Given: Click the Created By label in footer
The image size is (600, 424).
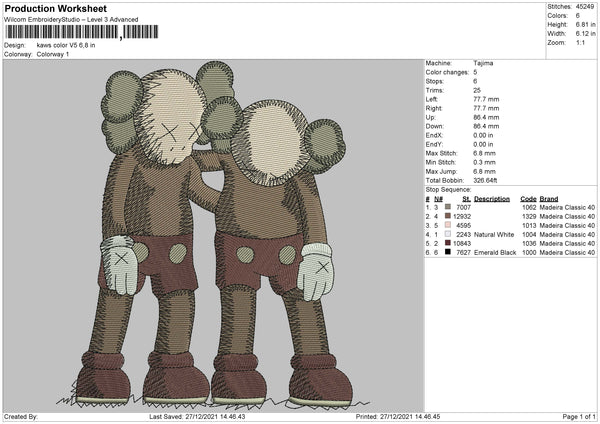Looking at the screenshot, I should point(21,417).
